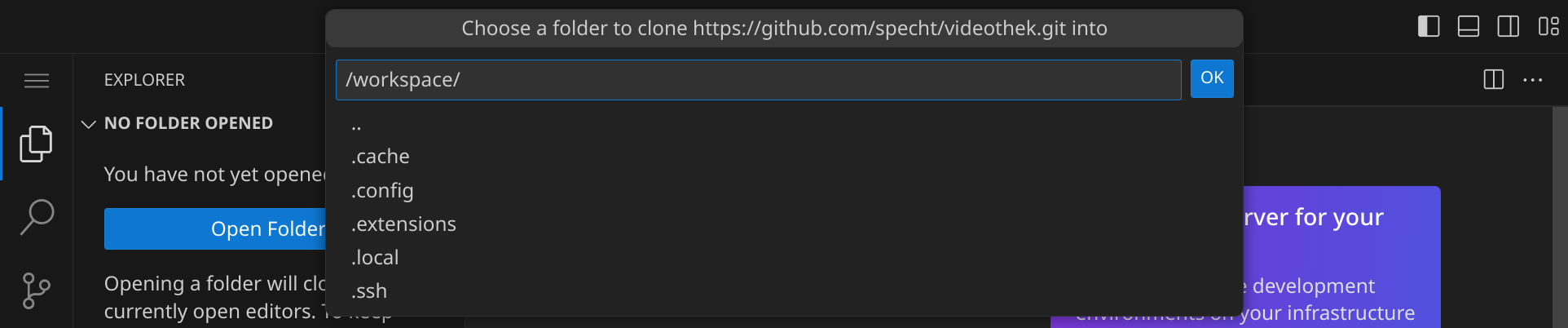
Task: Select the parent directory '..' entry
Action: [356, 125]
